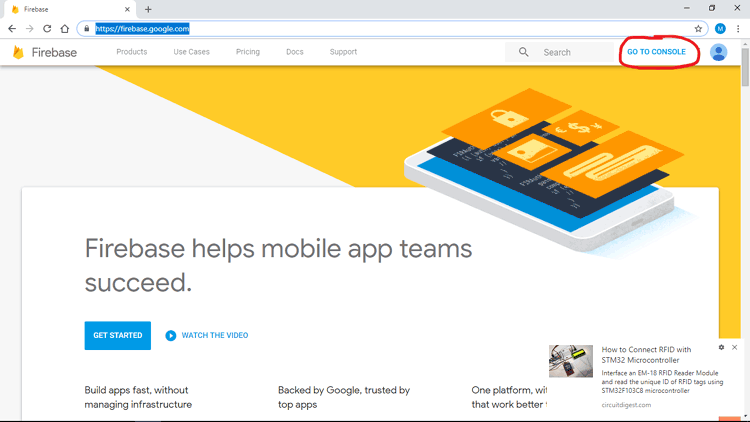Open the Support page
This screenshot has height=422, width=750.
coord(343,52)
